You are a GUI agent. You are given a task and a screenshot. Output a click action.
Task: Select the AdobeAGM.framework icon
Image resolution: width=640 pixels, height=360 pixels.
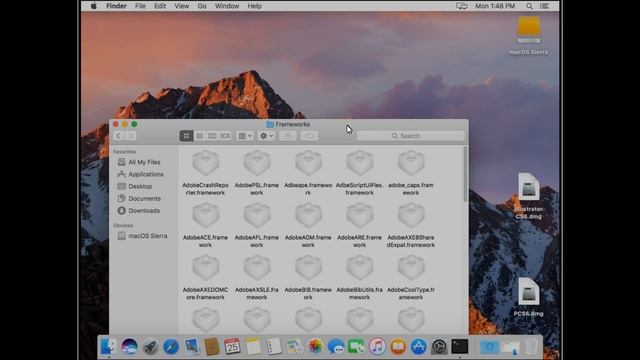309,215
